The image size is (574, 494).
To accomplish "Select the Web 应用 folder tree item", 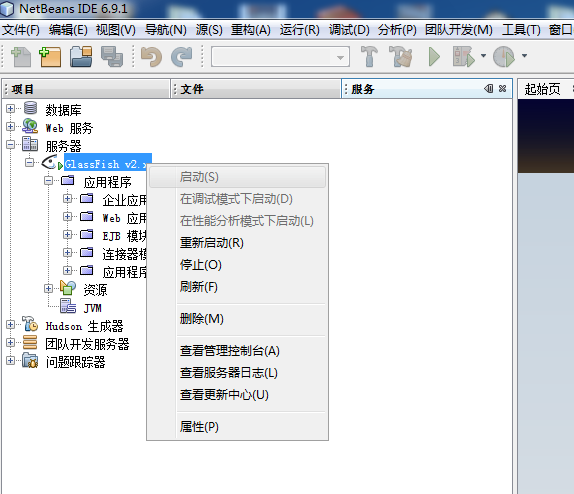I will (124, 218).
